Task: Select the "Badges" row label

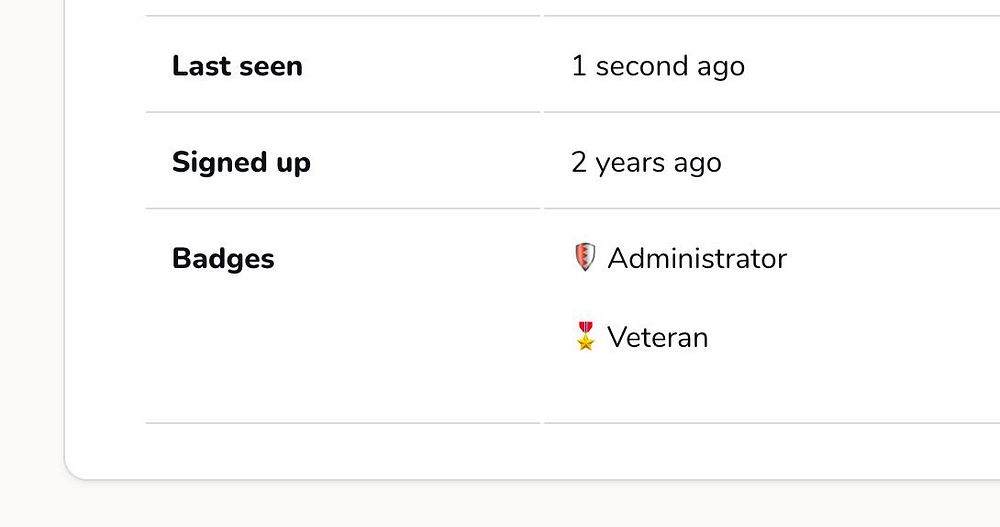Action: point(223,258)
